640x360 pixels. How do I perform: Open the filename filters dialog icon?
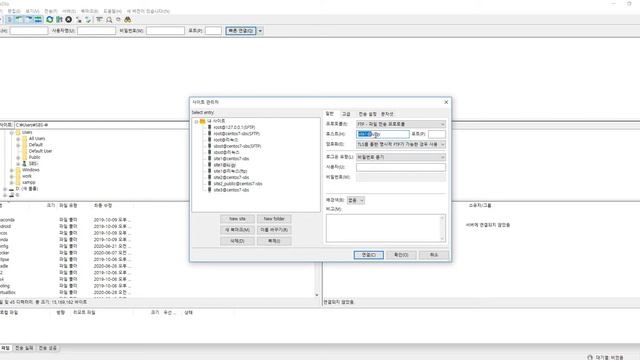pos(99,20)
